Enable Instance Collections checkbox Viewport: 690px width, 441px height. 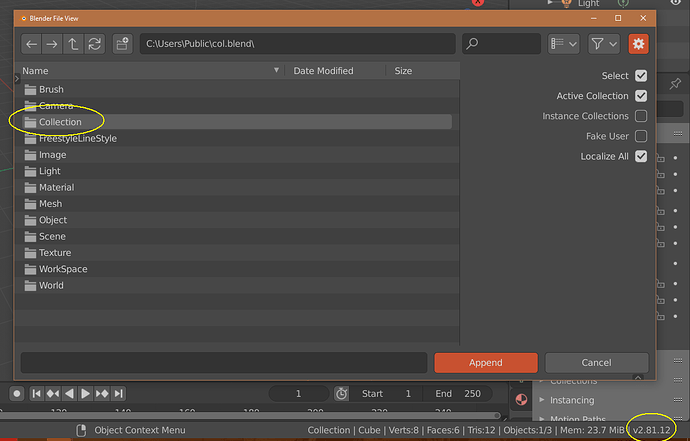point(641,116)
